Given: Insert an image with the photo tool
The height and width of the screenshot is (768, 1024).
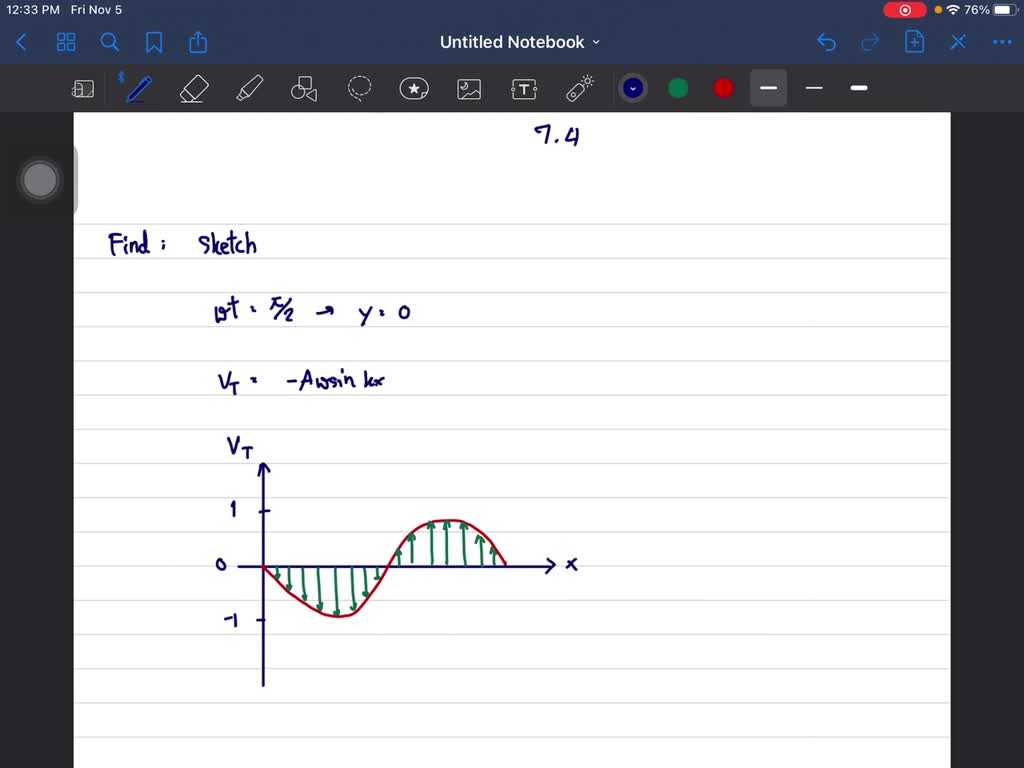Looking at the screenshot, I should (x=469, y=88).
